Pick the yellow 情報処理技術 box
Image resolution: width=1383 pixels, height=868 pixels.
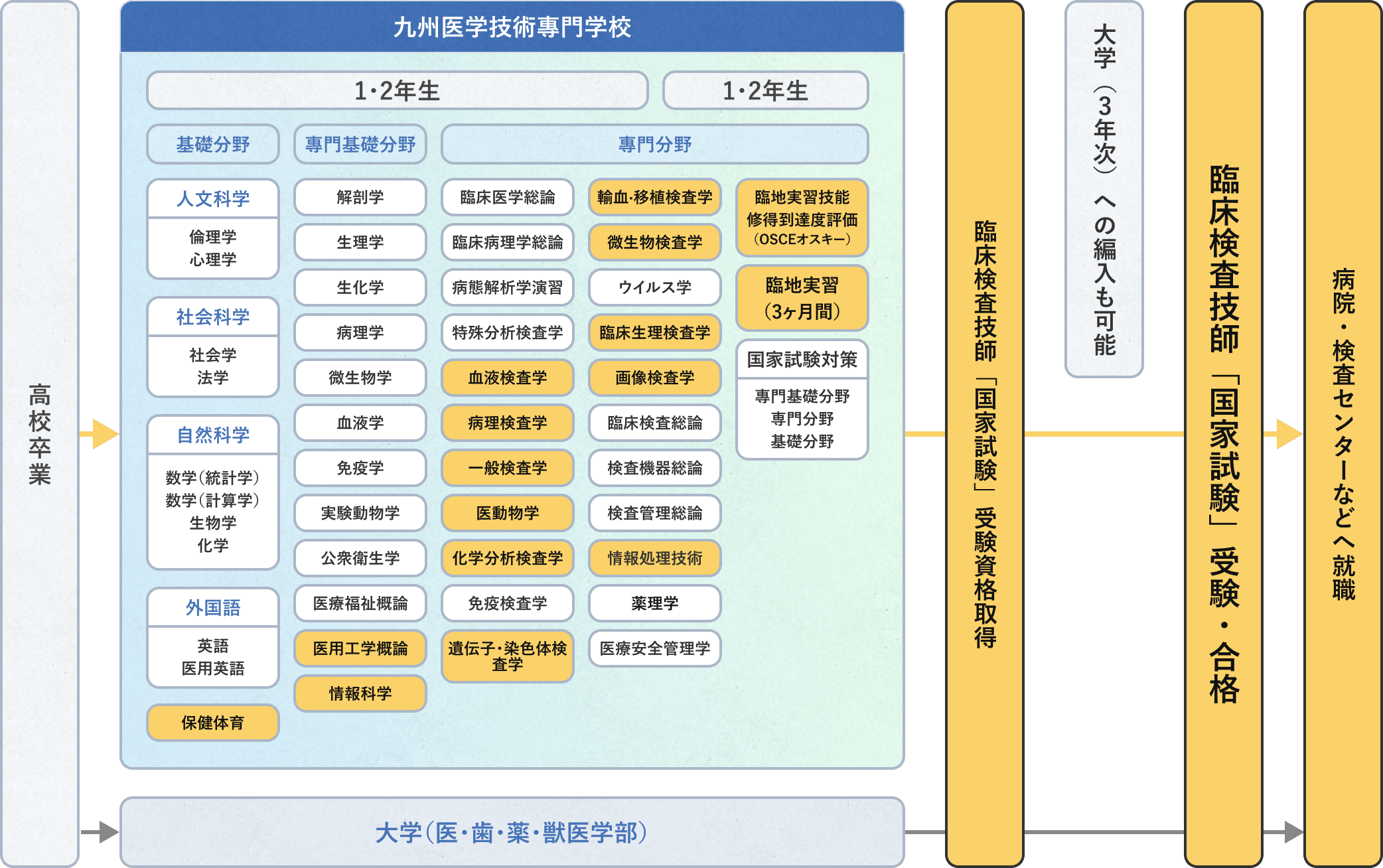[655, 558]
